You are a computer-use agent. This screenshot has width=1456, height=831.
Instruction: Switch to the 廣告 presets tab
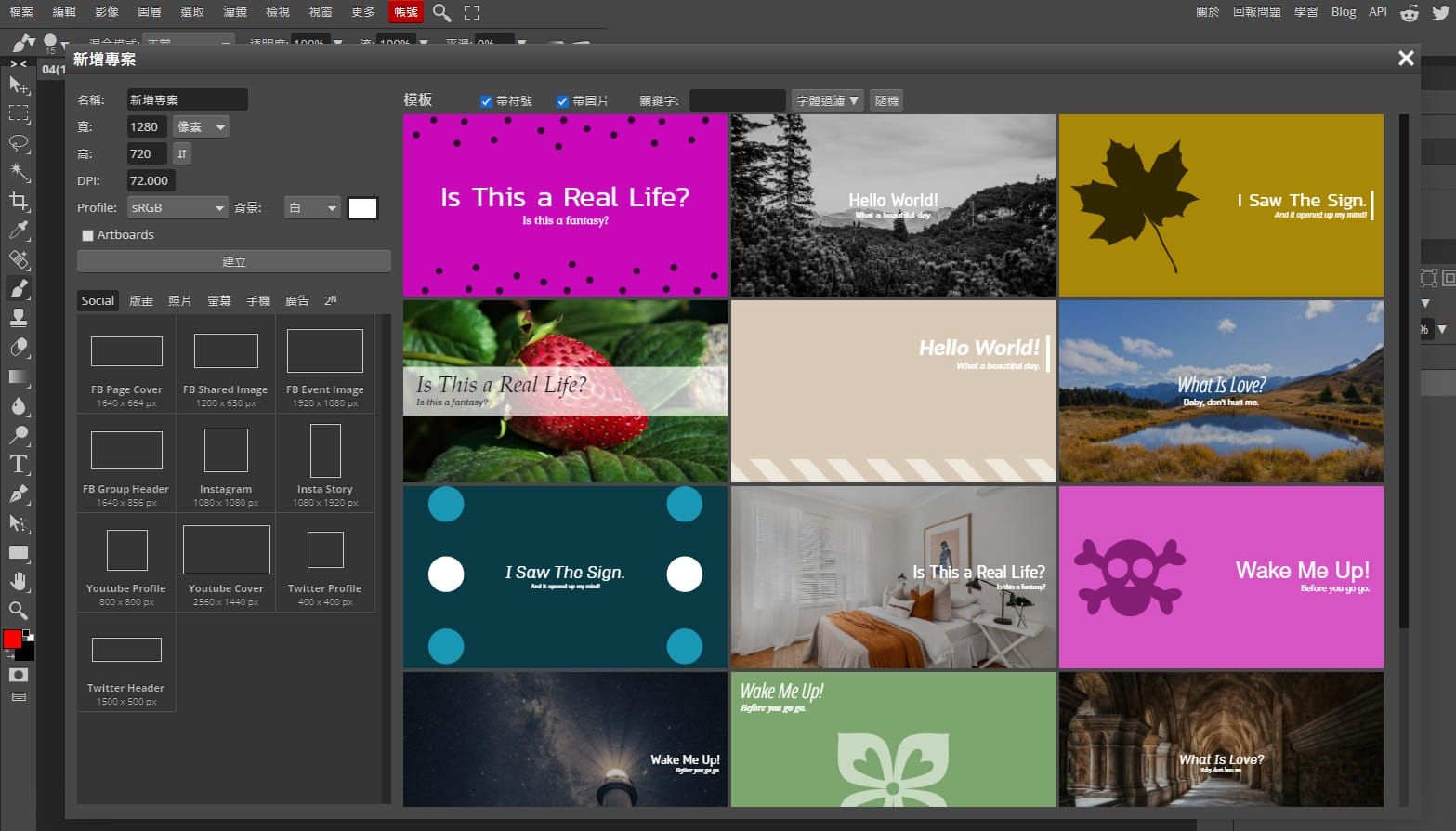point(297,300)
